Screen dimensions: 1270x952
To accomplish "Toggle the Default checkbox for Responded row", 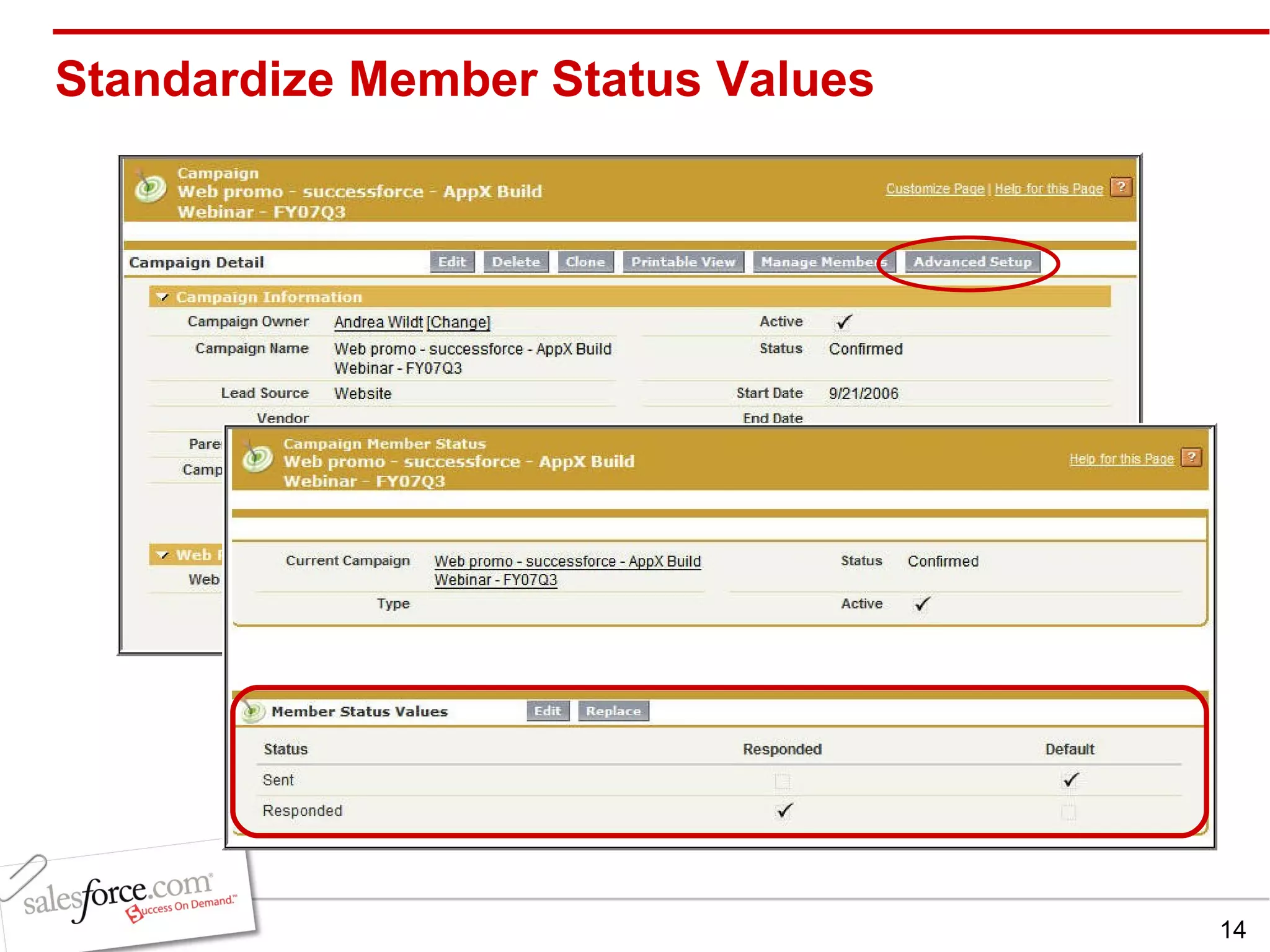I will tap(1068, 812).
